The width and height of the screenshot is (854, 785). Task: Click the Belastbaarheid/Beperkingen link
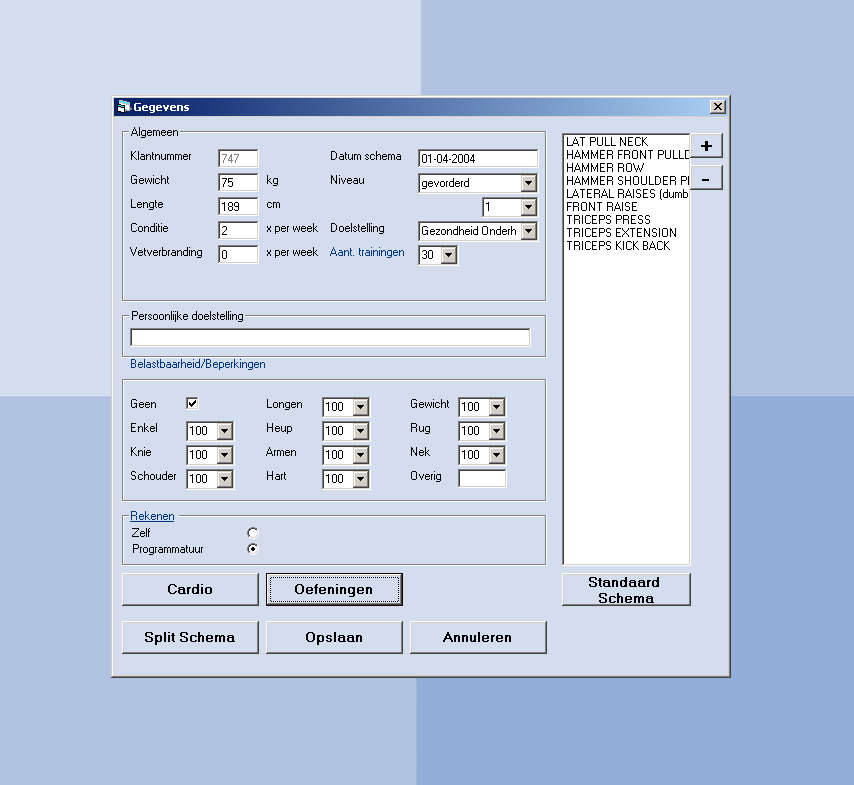pyautogui.click(x=198, y=364)
